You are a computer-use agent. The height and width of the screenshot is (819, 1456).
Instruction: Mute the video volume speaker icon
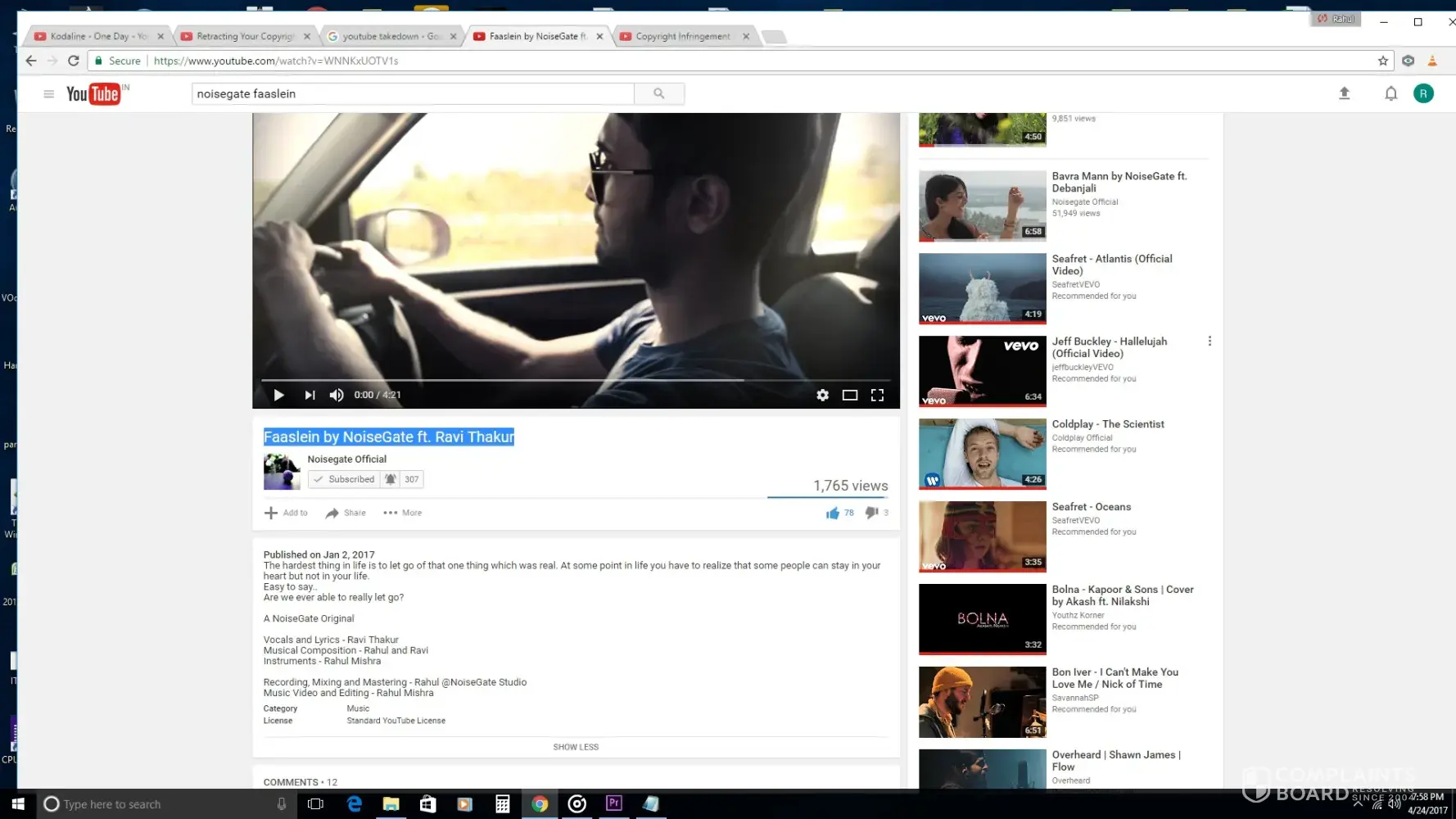(x=337, y=396)
